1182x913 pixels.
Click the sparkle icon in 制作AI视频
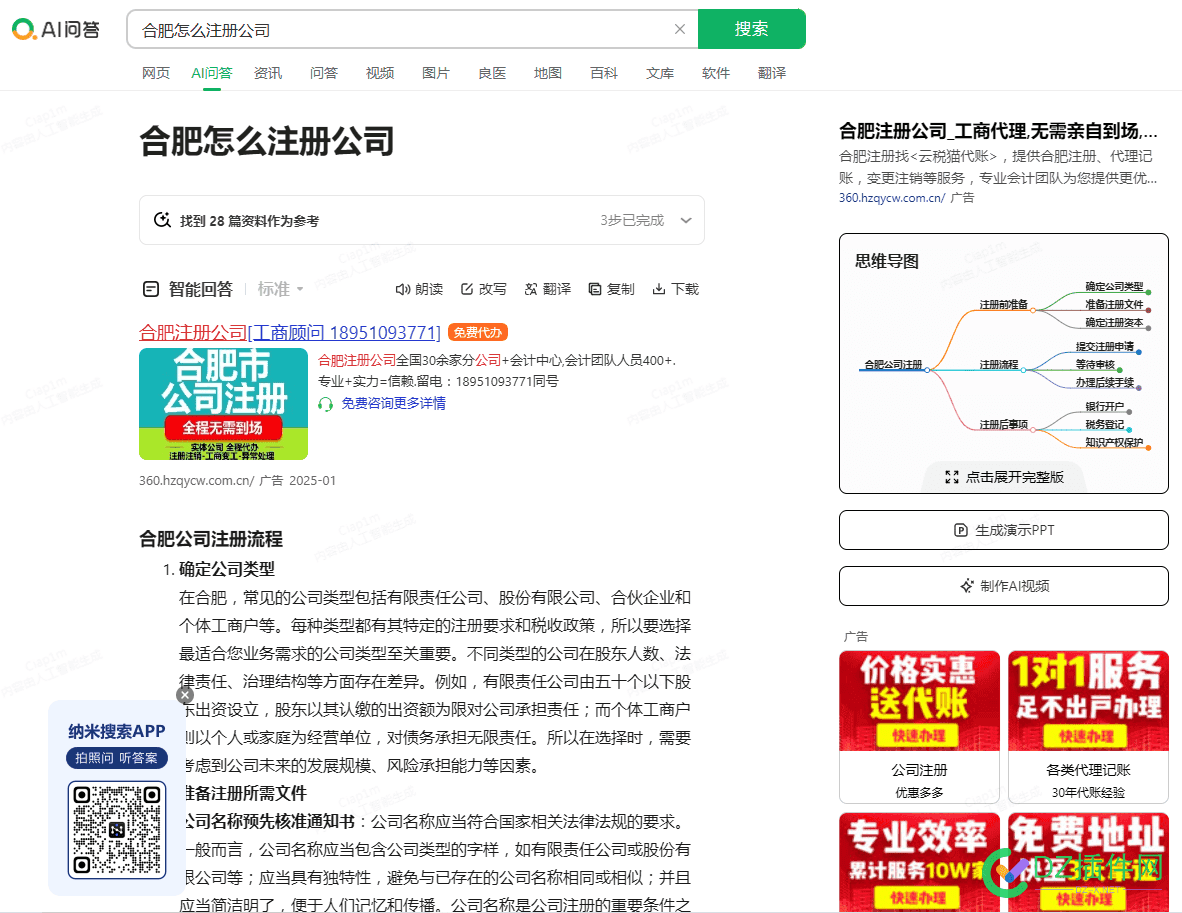point(966,586)
